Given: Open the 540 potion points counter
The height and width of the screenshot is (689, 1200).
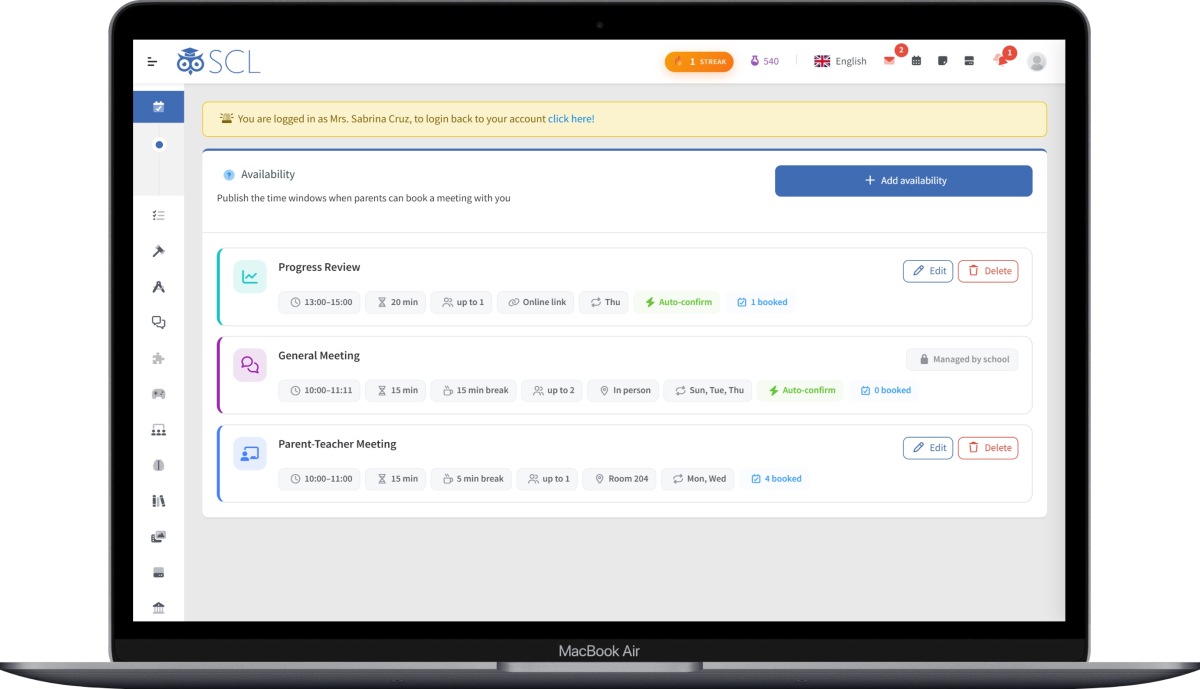Looking at the screenshot, I should [x=763, y=61].
